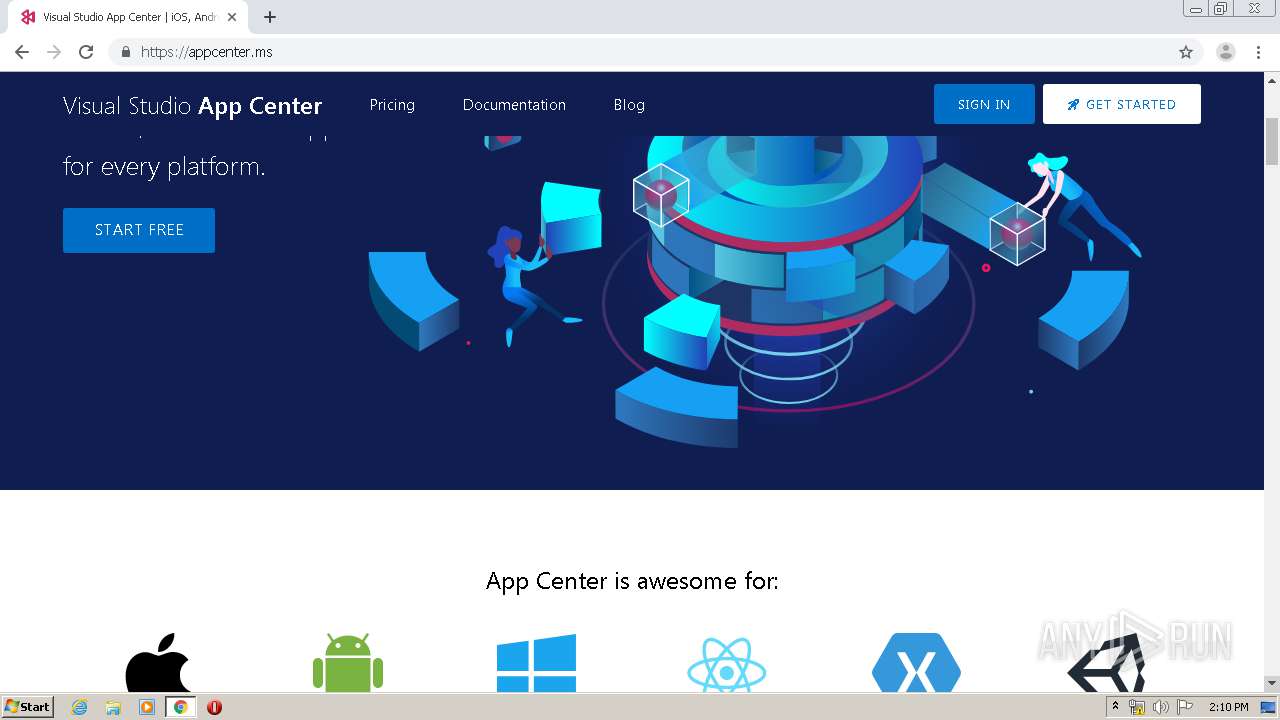Click the GET STARTED button
Image resolution: width=1280 pixels, height=720 pixels.
click(1122, 104)
